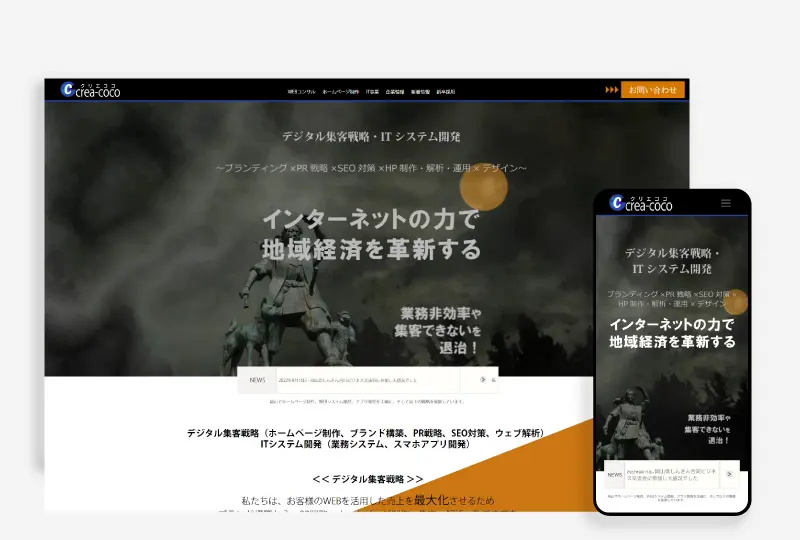Click the arrow icon in mobile NEWS bar
The image size is (800, 540).
[729, 474]
